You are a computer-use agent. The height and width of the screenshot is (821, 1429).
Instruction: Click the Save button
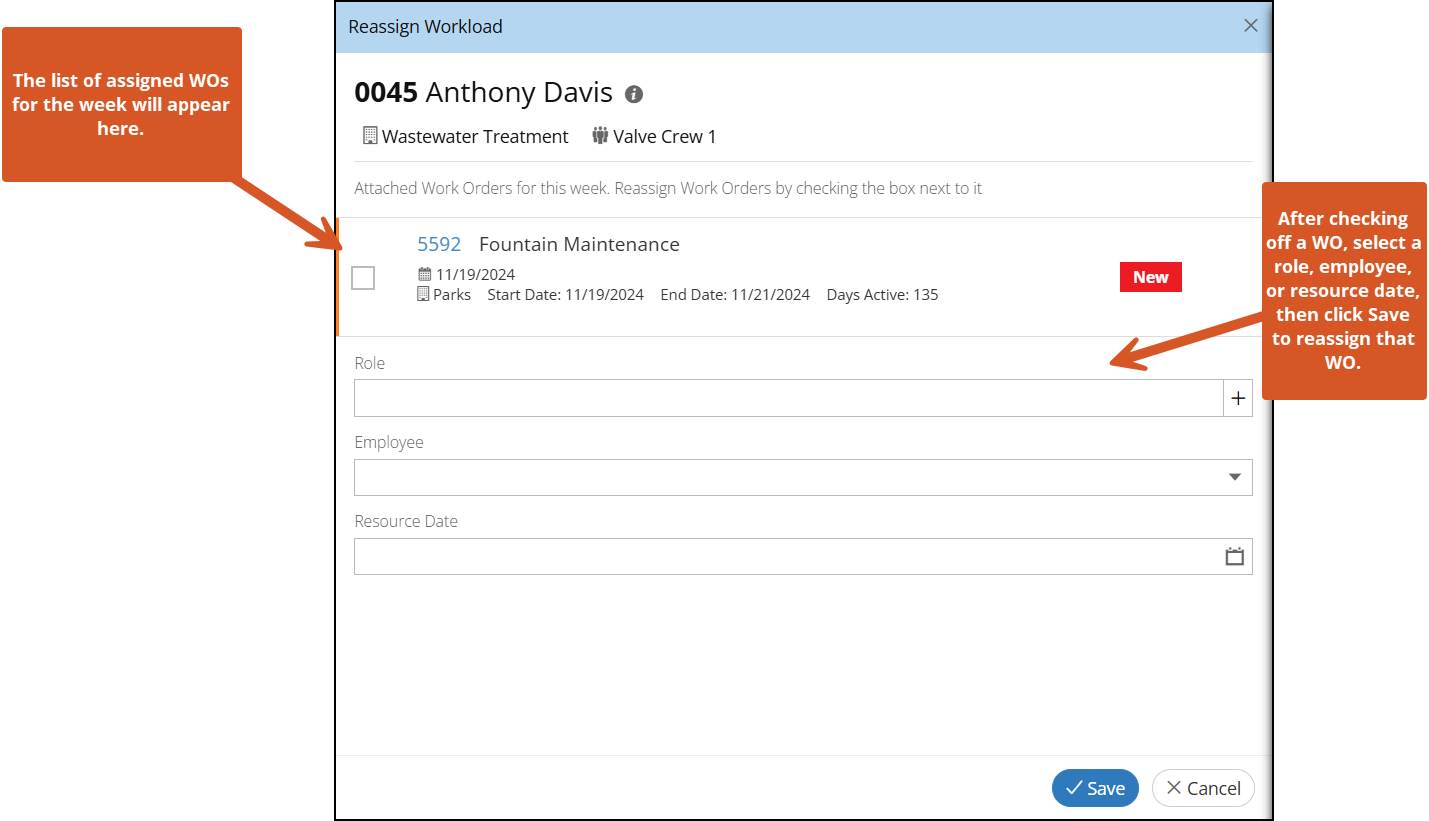pos(1095,788)
